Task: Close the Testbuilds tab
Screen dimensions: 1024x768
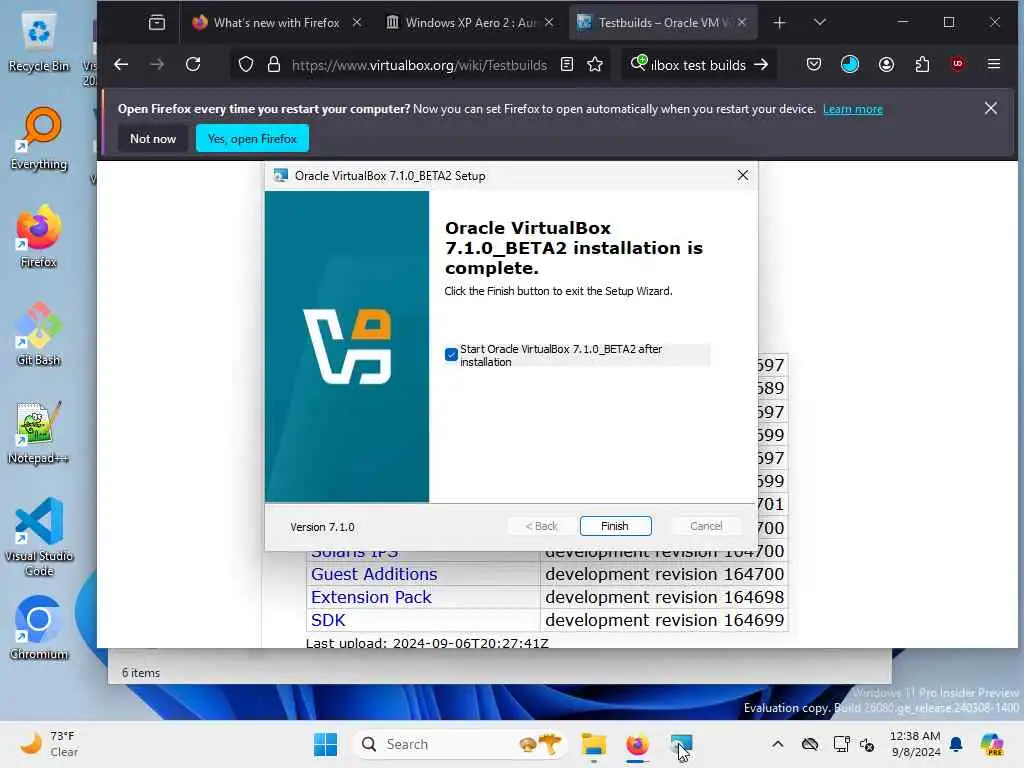Action: click(x=742, y=22)
